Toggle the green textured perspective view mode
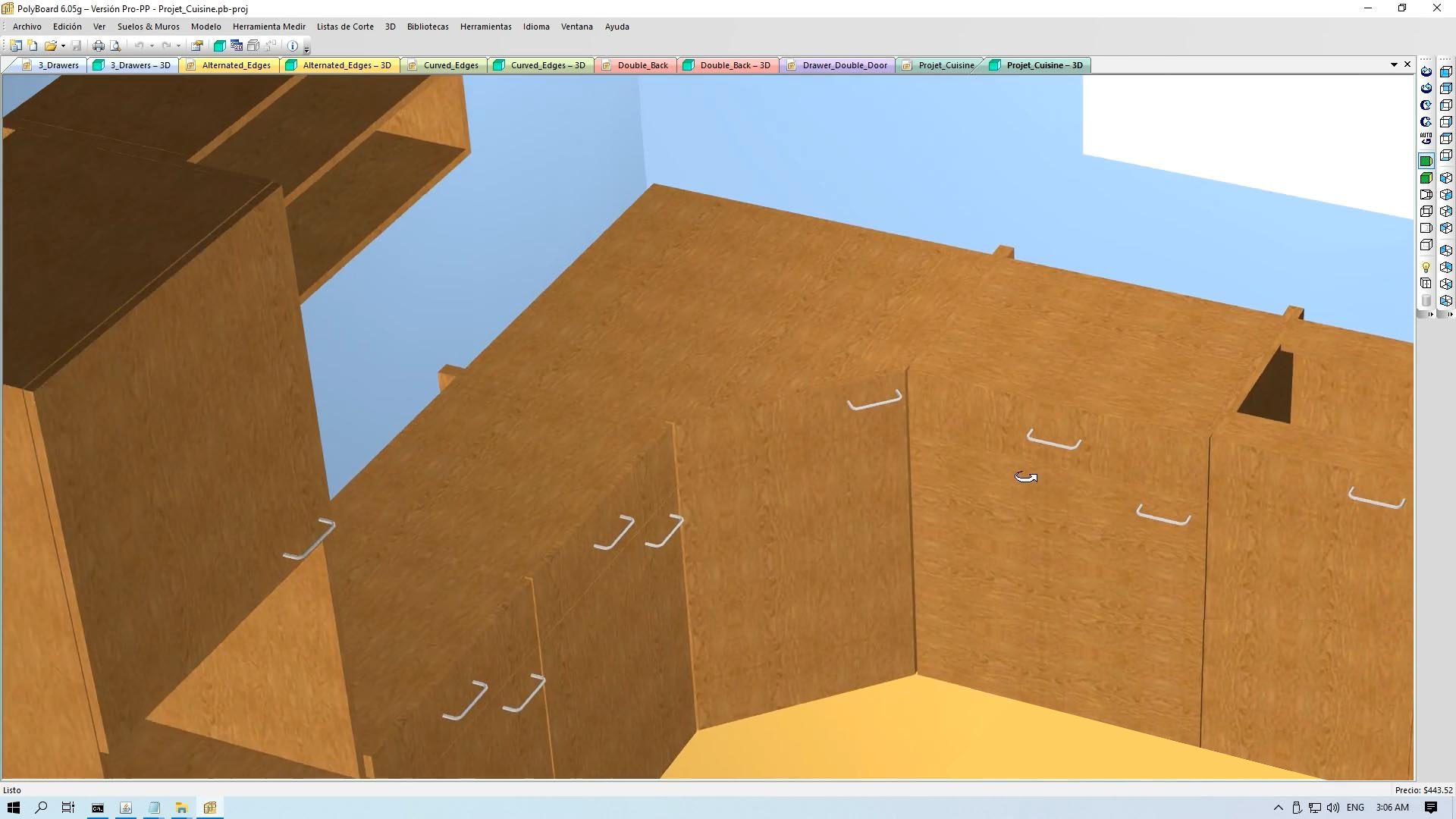Viewport: 1456px width, 819px height. (x=1426, y=161)
